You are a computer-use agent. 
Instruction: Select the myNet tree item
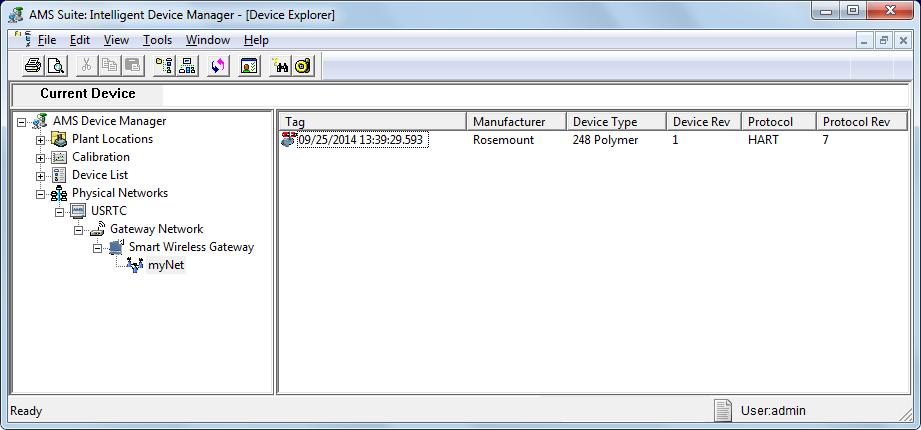166,265
